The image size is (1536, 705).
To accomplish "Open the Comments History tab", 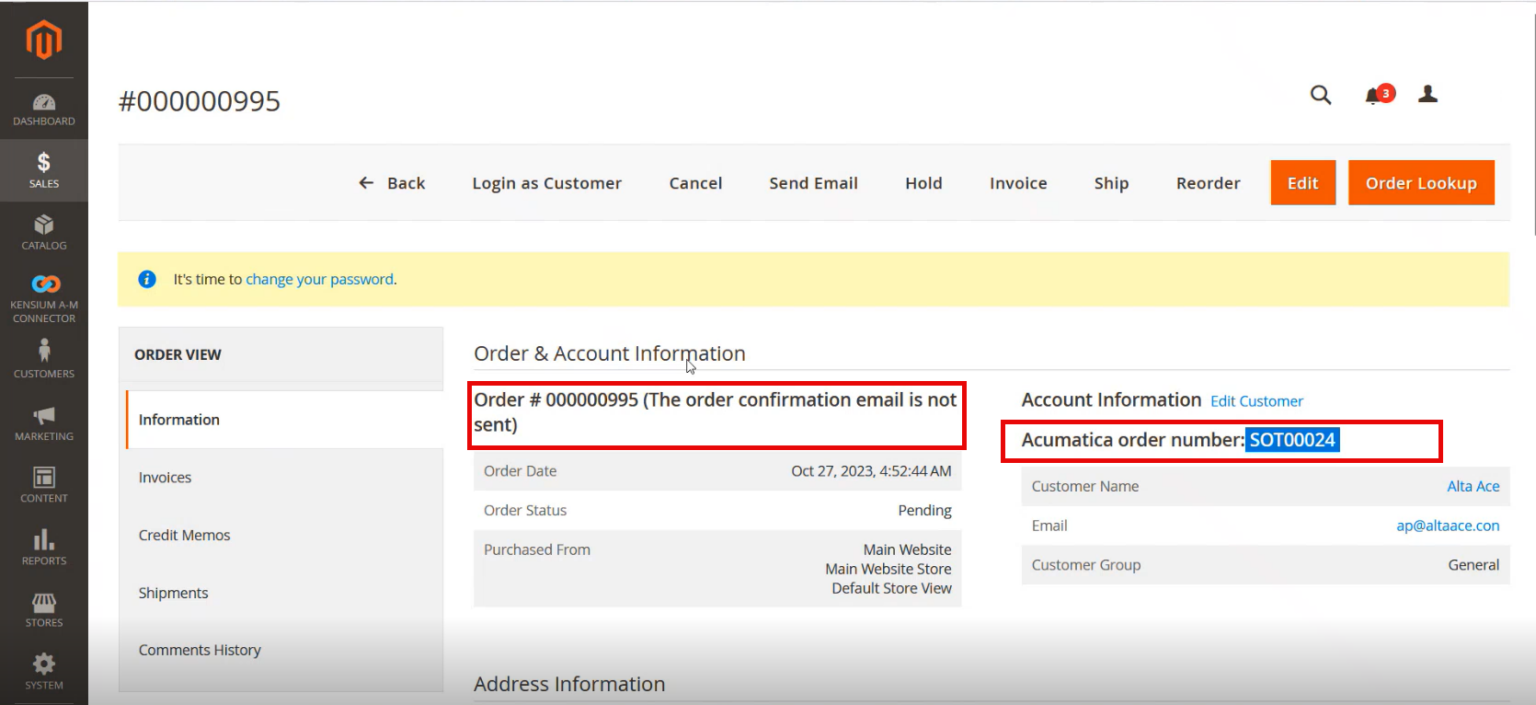I will (199, 649).
